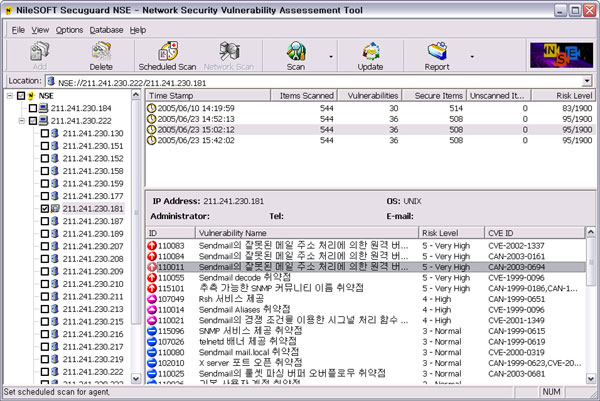Open the Options menu

click(x=69, y=30)
